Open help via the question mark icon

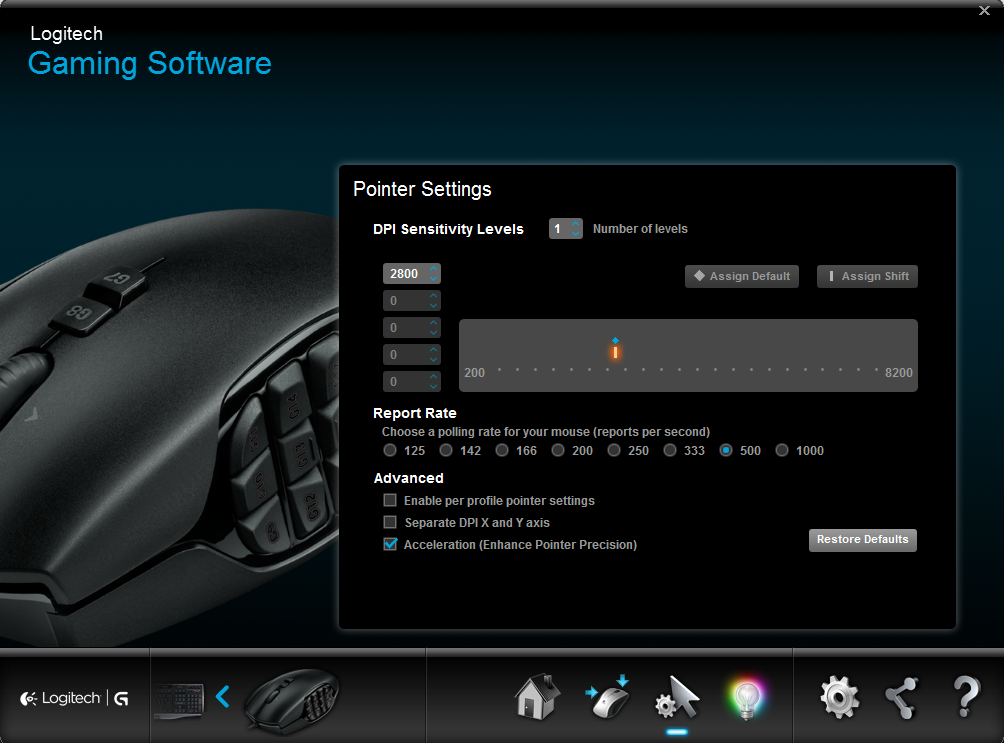point(966,697)
